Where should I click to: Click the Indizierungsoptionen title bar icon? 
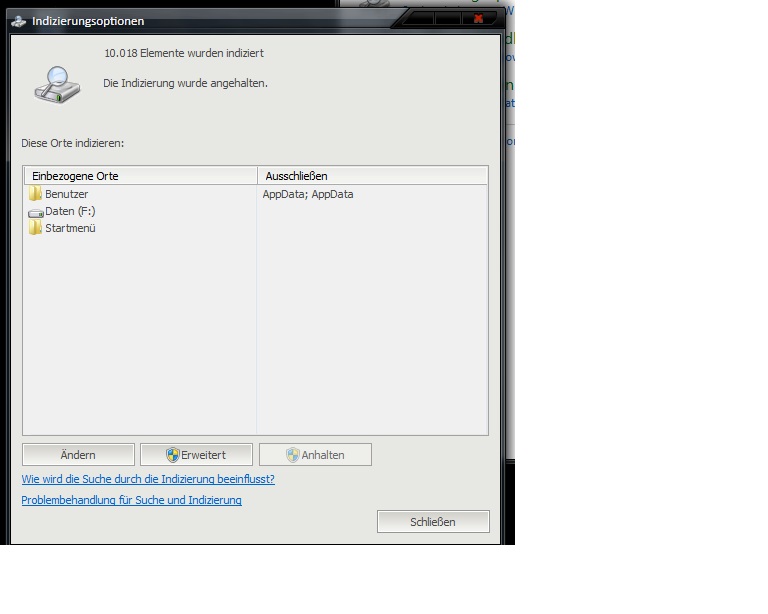(18, 21)
